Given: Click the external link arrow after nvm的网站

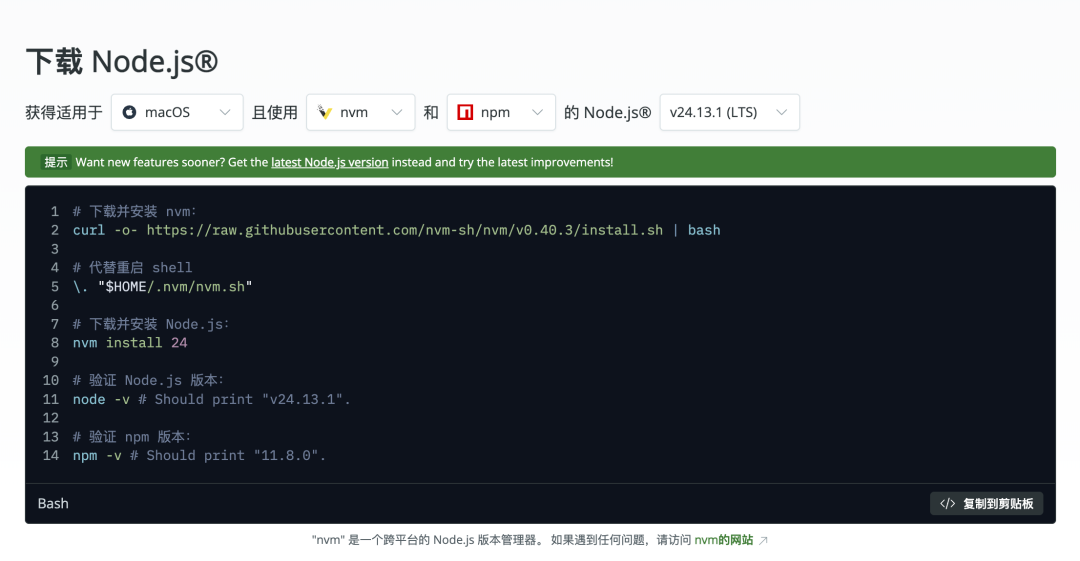Looking at the screenshot, I should pyautogui.click(x=763, y=540).
